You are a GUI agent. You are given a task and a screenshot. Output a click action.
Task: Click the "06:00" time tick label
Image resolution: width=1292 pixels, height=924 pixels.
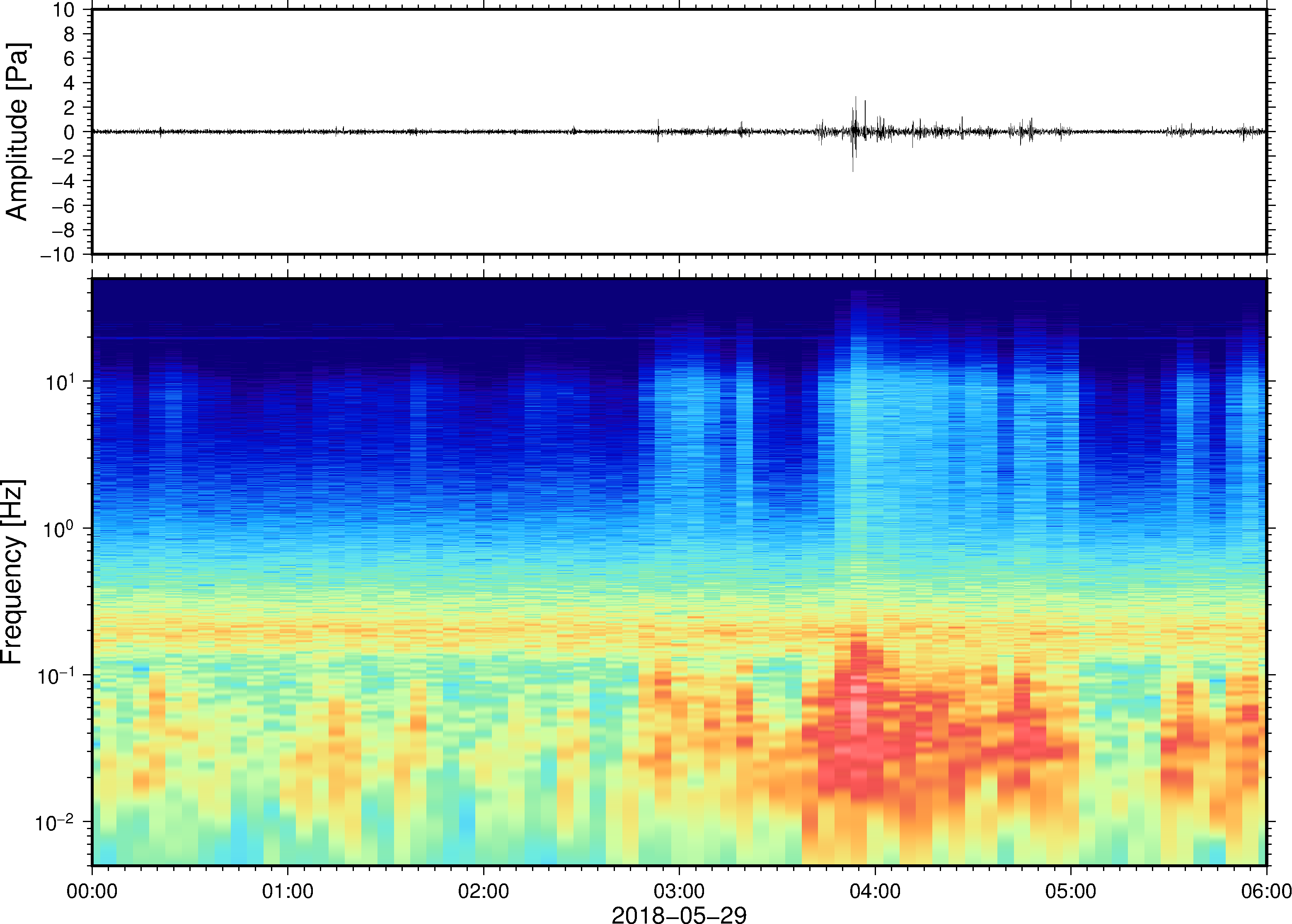[x=1266, y=890]
